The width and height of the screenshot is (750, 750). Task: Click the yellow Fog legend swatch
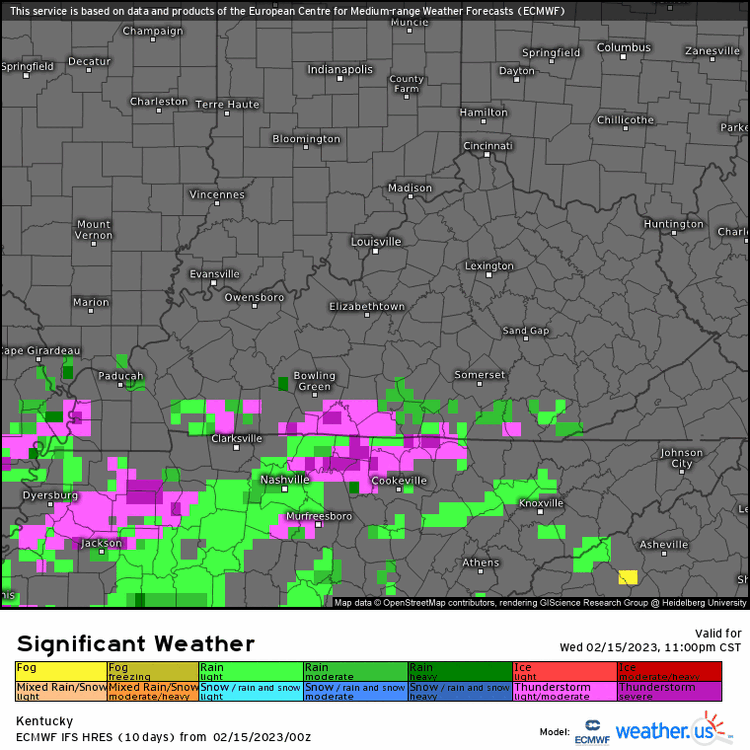coord(61,671)
